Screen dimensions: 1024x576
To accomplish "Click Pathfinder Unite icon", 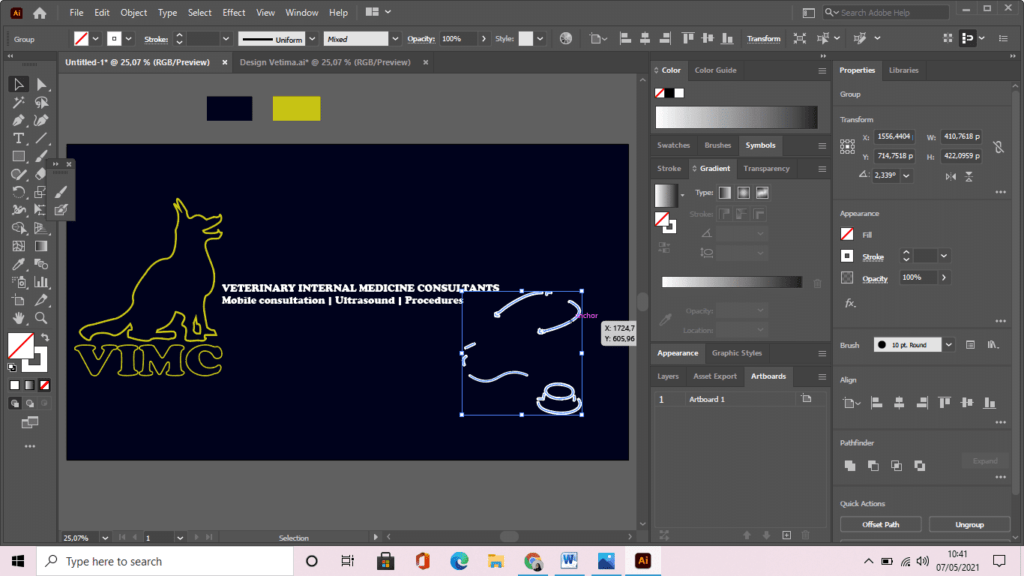I will click(x=850, y=466).
